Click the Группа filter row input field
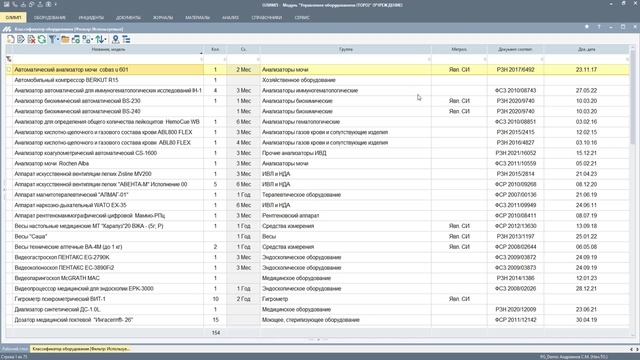Screen dimensions: 640x360 coord(345,59)
